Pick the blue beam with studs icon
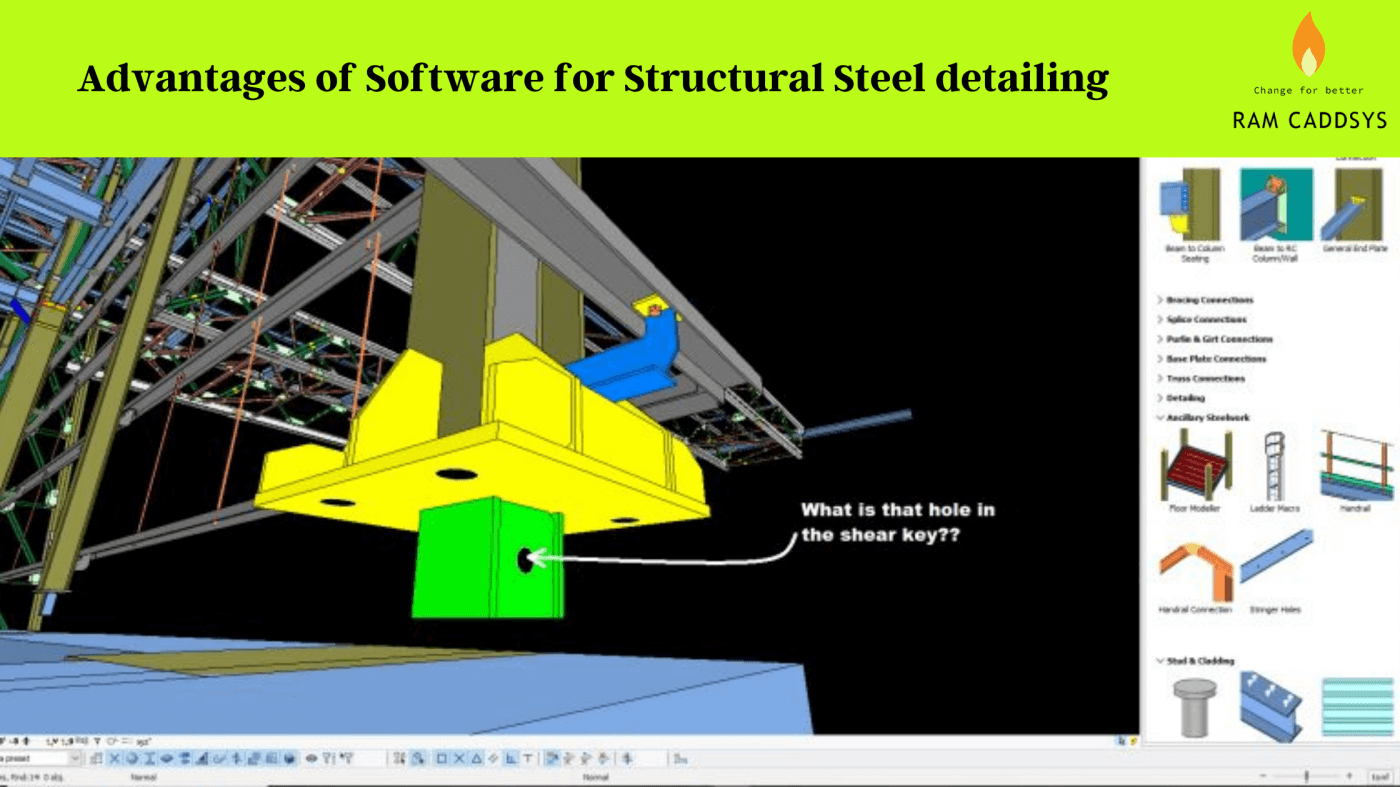1400x787 pixels. pos(1273,706)
